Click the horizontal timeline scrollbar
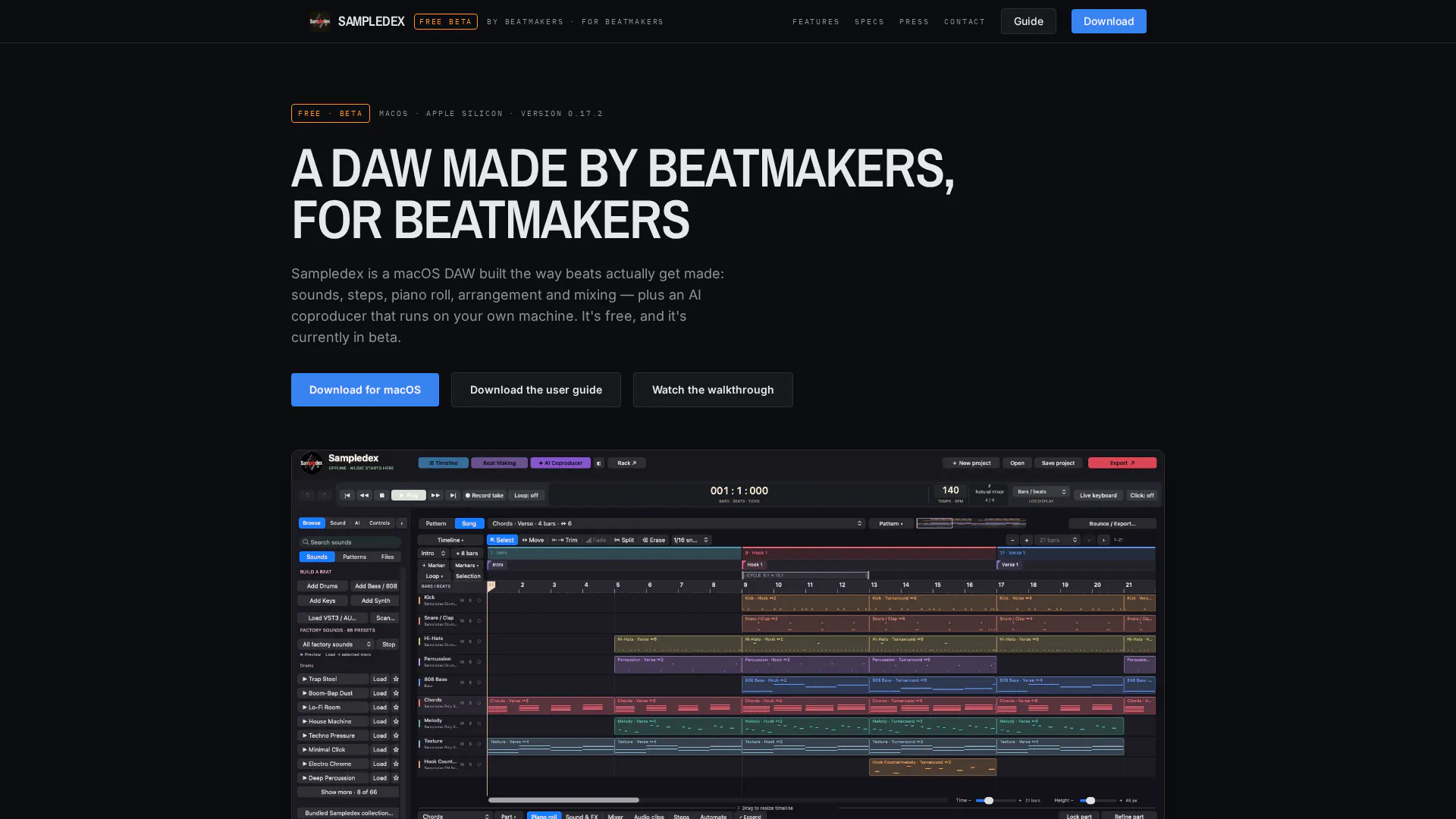This screenshot has height=819, width=1456. (x=563, y=799)
